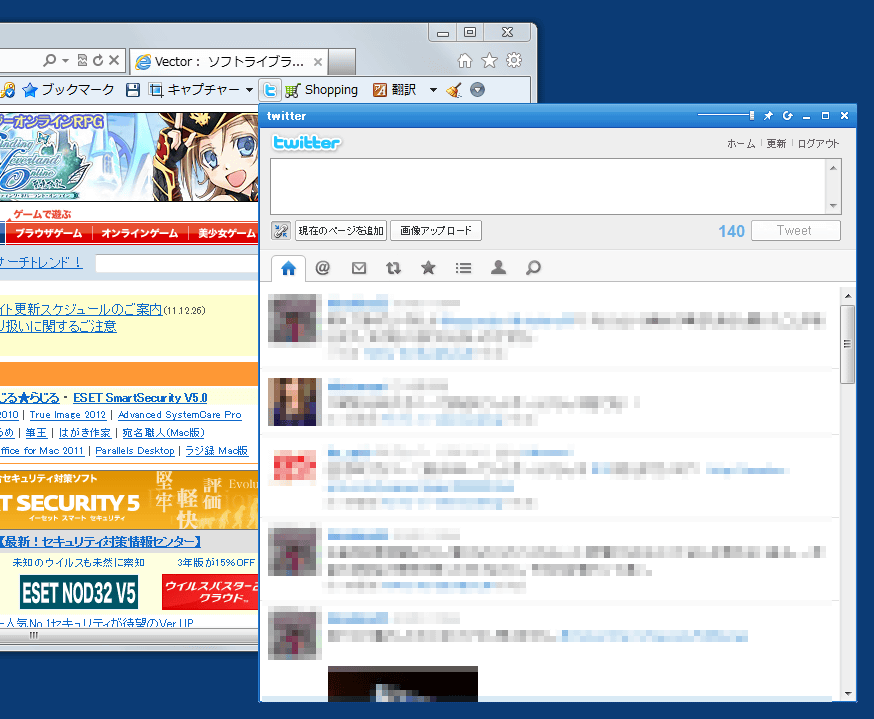Click the ログアウト link

(x=818, y=144)
